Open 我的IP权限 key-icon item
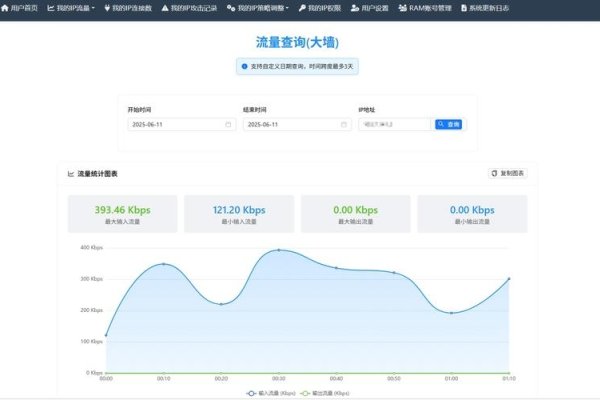600x400 pixels. point(320,8)
